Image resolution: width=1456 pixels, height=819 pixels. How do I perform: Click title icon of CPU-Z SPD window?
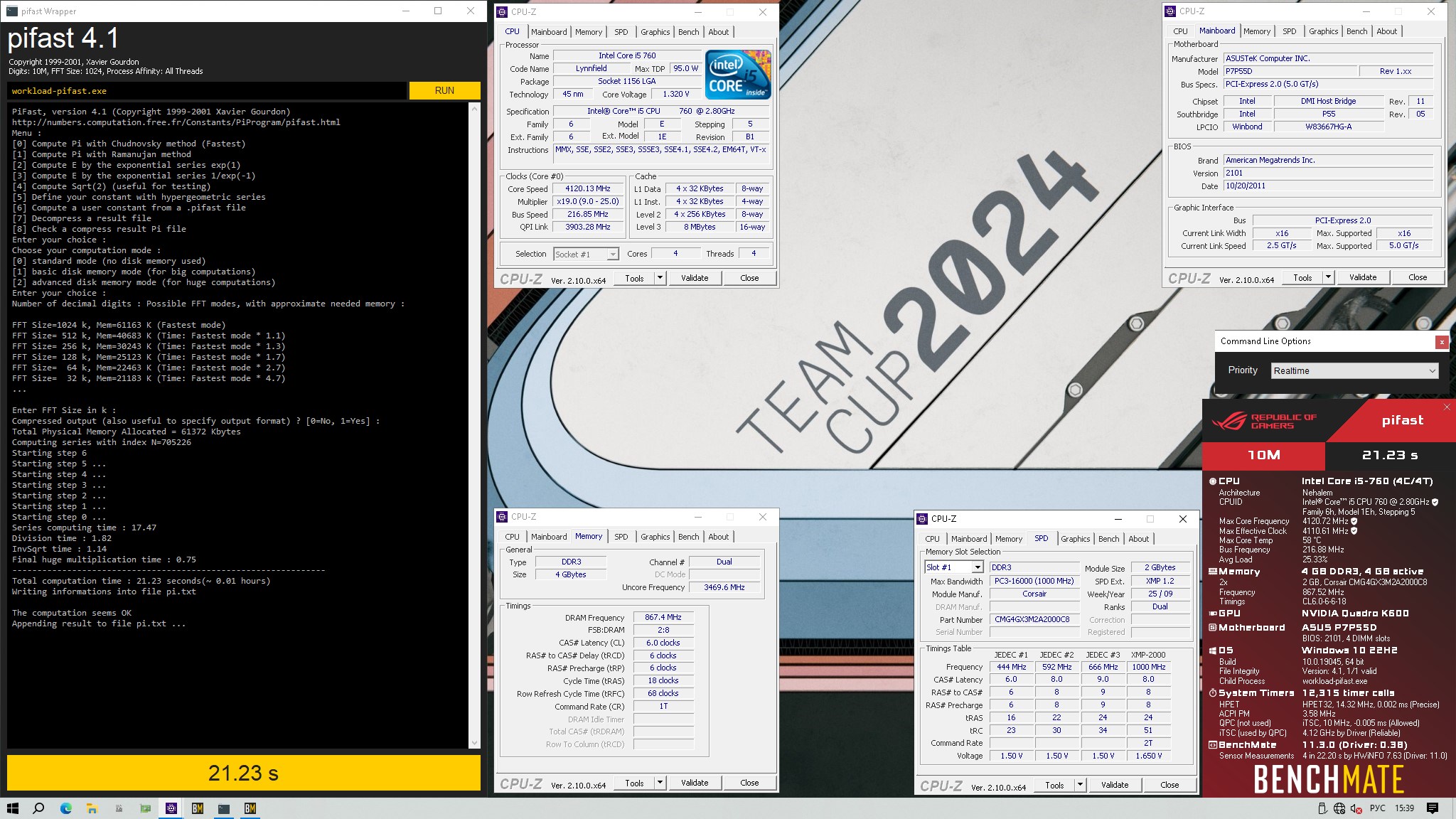[x=922, y=519]
